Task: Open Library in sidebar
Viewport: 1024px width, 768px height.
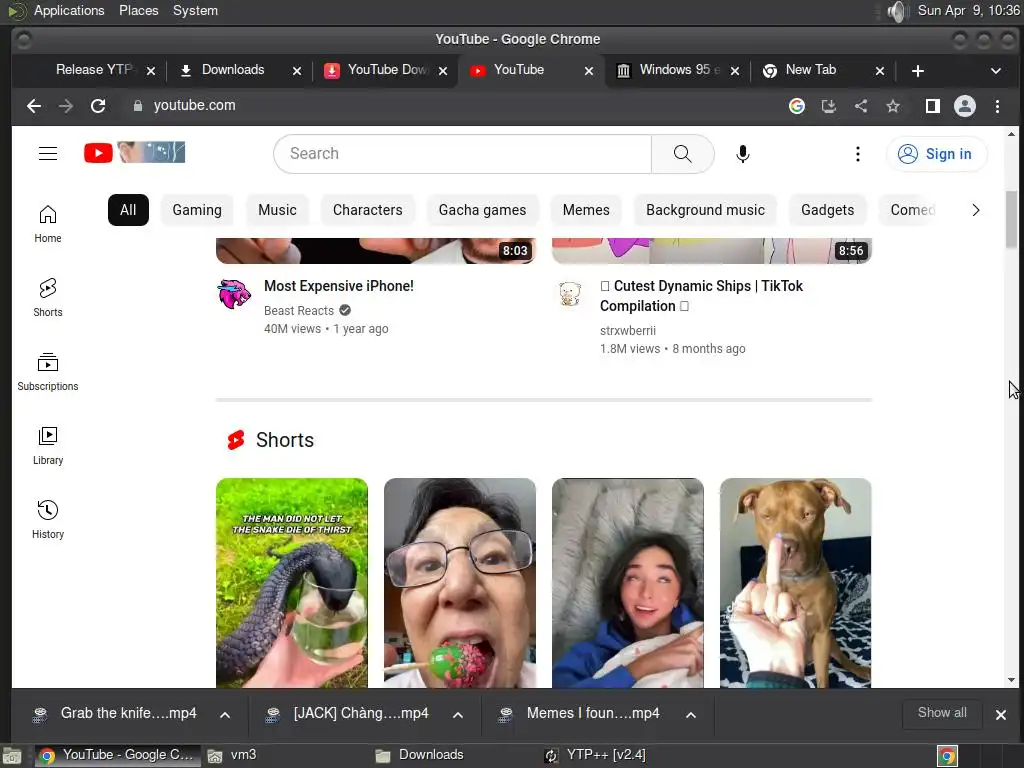Action: pyautogui.click(x=48, y=445)
